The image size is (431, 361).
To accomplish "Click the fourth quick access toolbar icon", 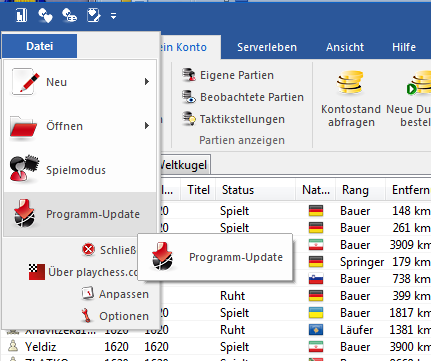I will [93, 15].
